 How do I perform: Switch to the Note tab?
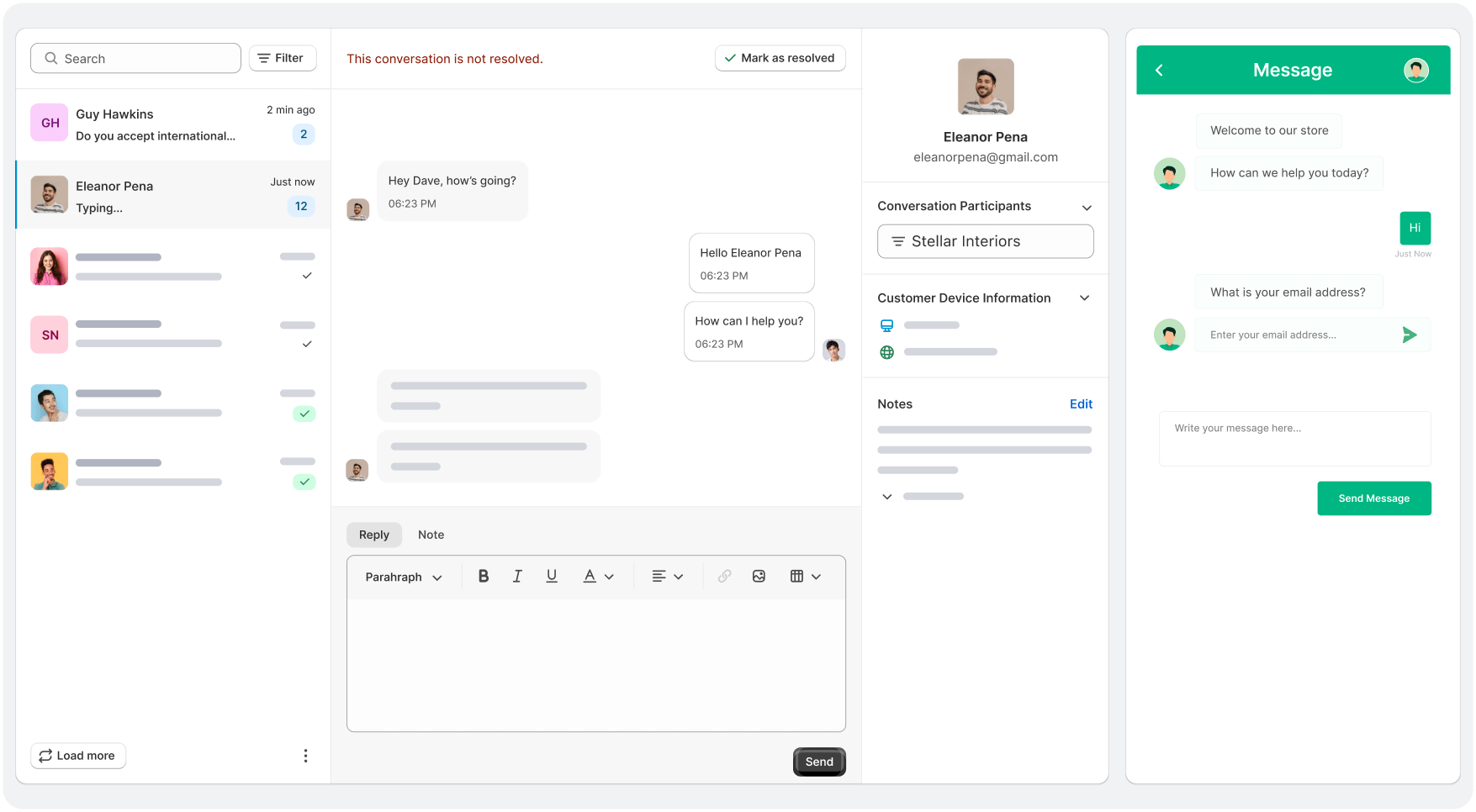tap(431, 535)
